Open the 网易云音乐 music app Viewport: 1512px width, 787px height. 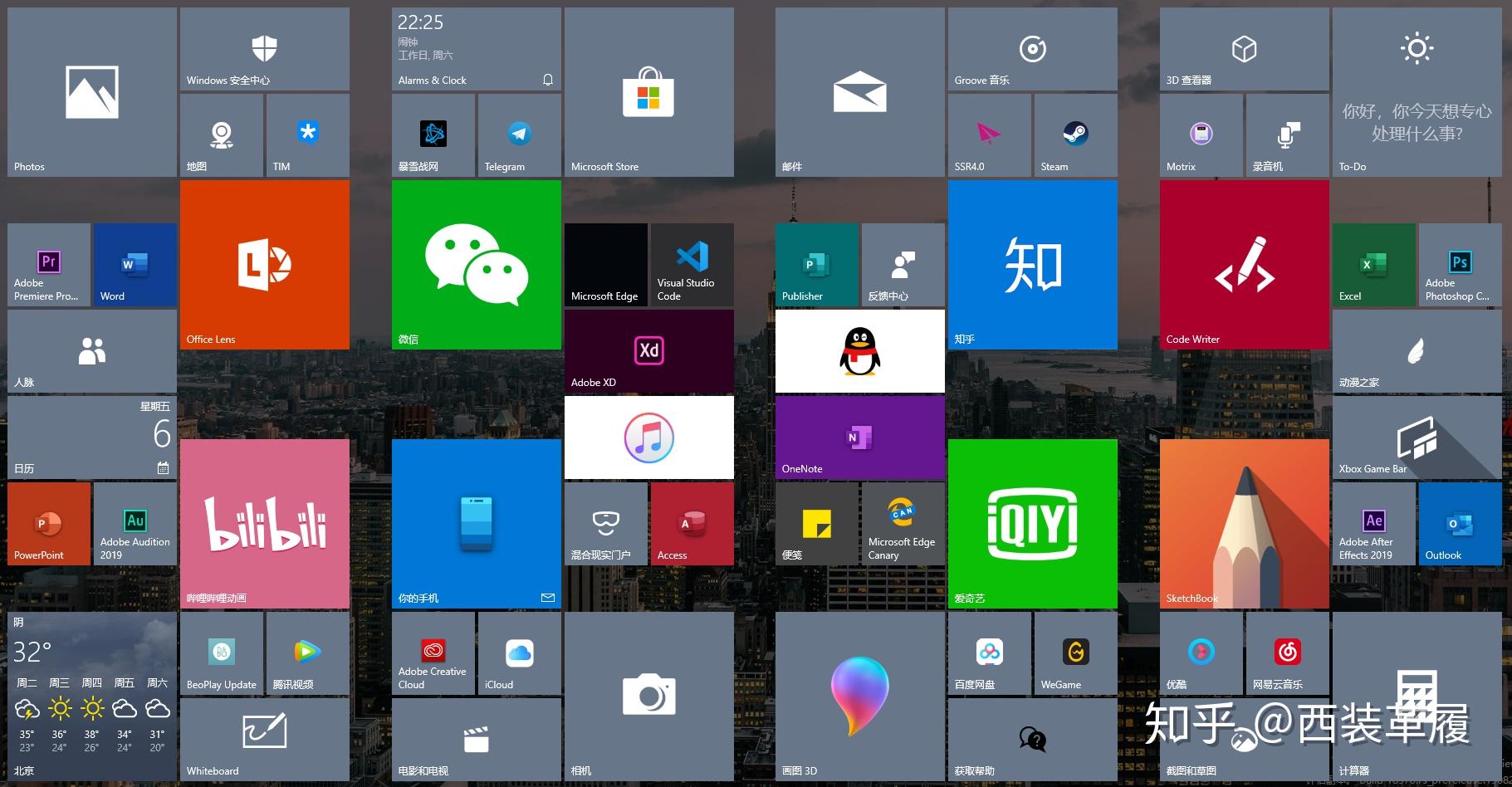[1288, 653]
